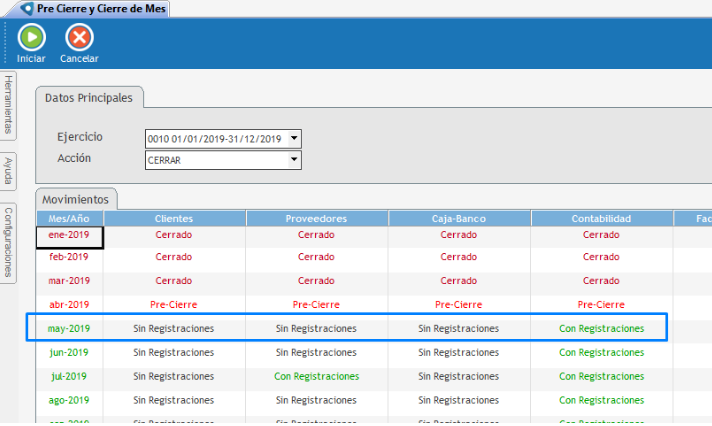Screen dimensions: 712x426
Task: Click the Proveedores column header
Action: [x=317, y=218]
